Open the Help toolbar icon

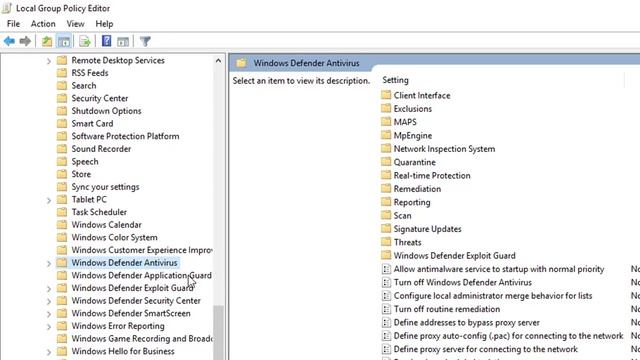pyautogui.click(x=107, y=41)
